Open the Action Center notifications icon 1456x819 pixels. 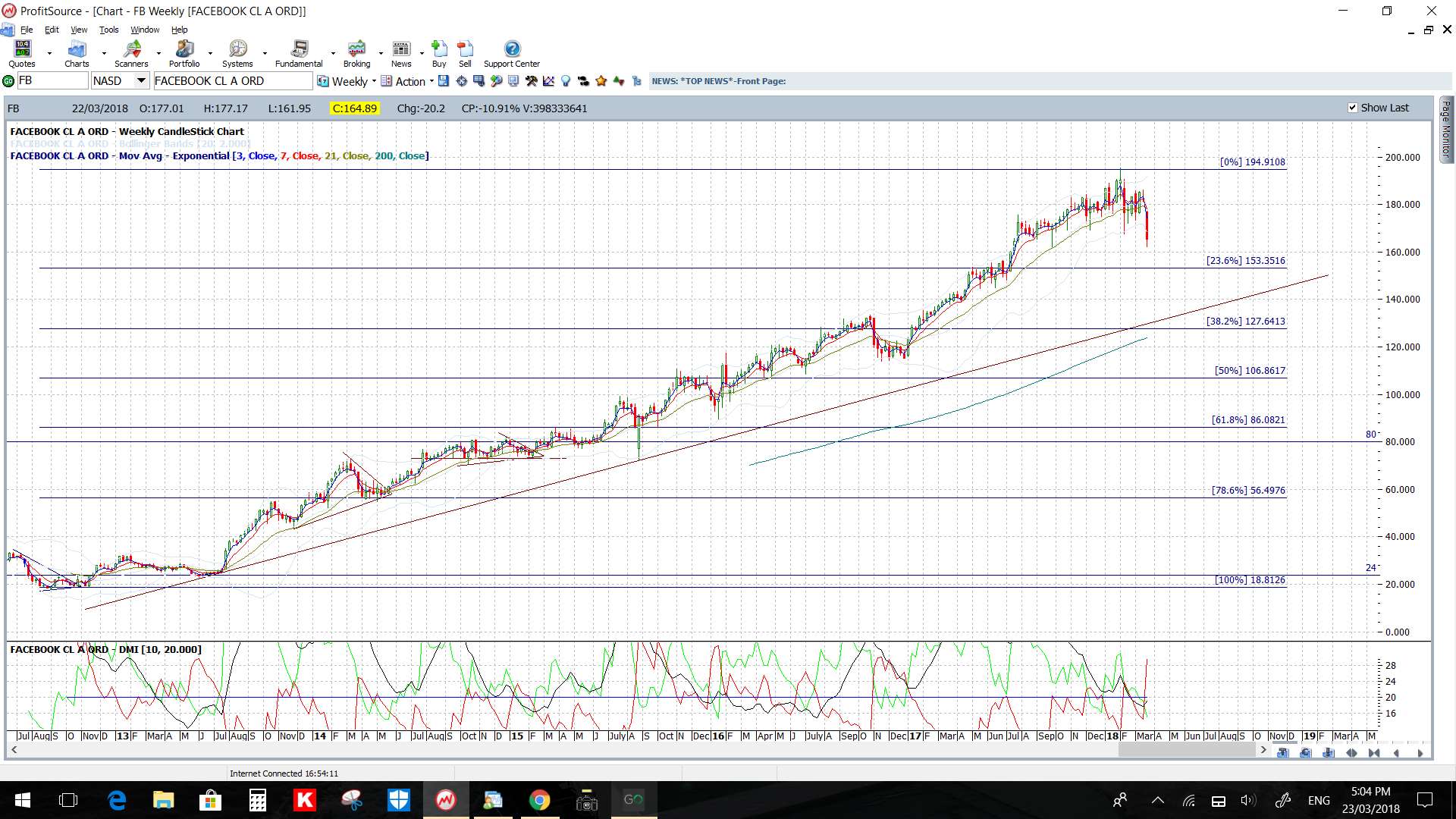[x=1425, y=800]
